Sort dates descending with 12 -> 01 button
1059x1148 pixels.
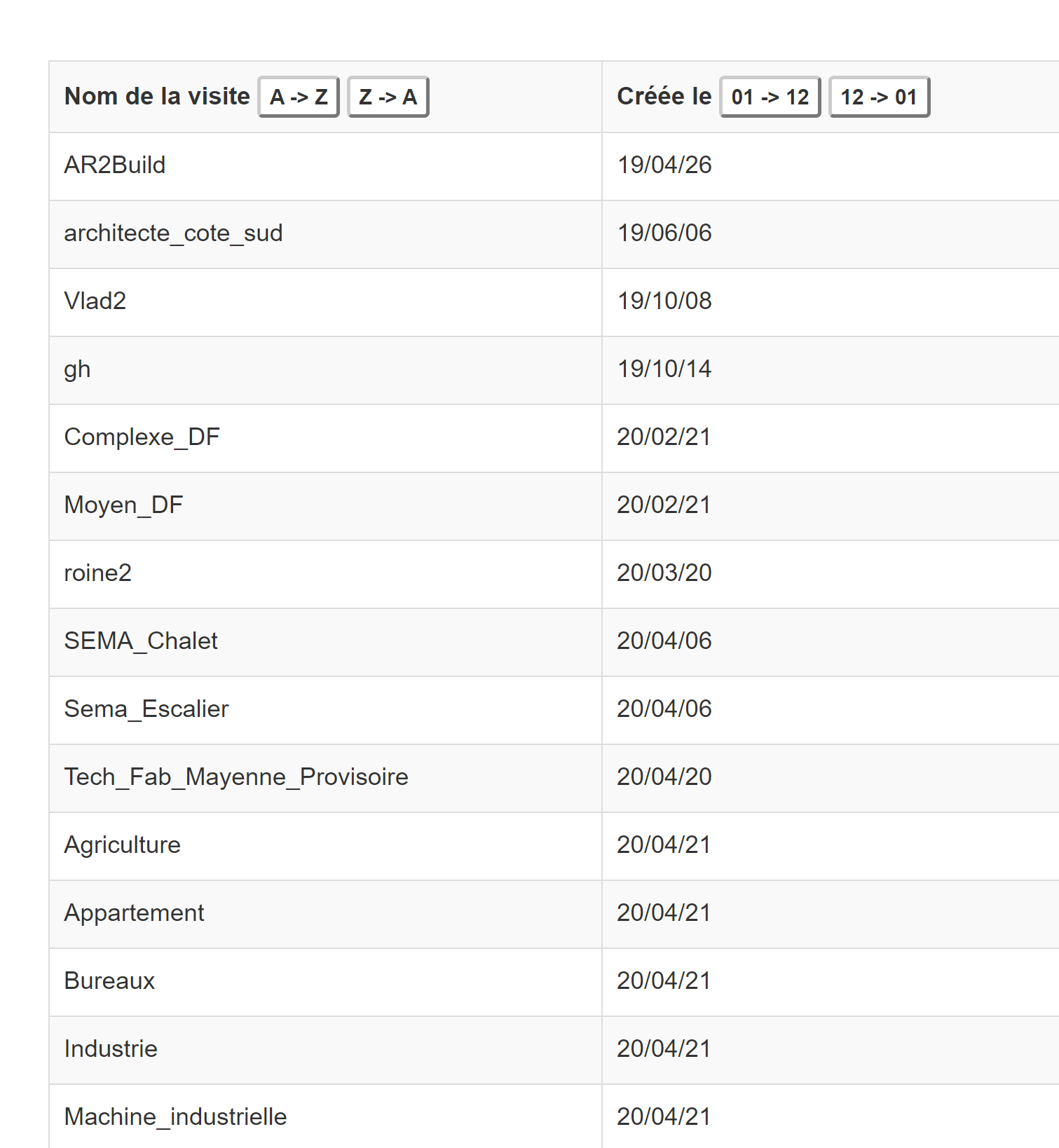[878, 97]
